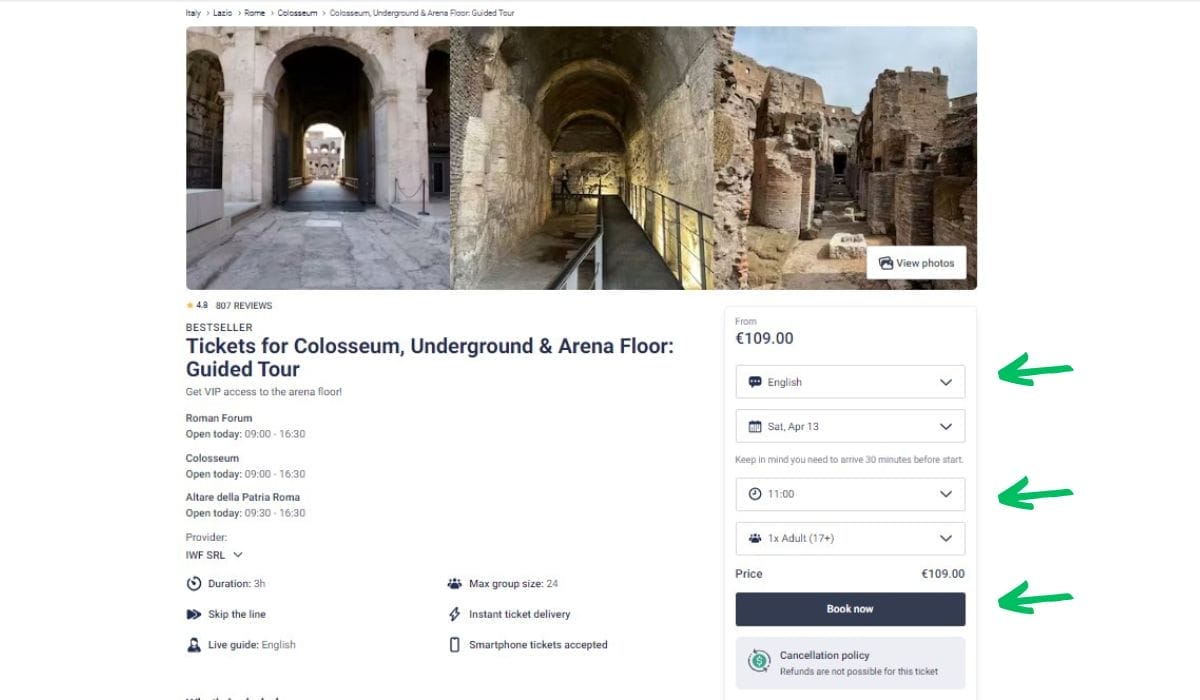Open the underground walkway photo
Screen dimensions: 1200x700
click(x=582, y=158)
